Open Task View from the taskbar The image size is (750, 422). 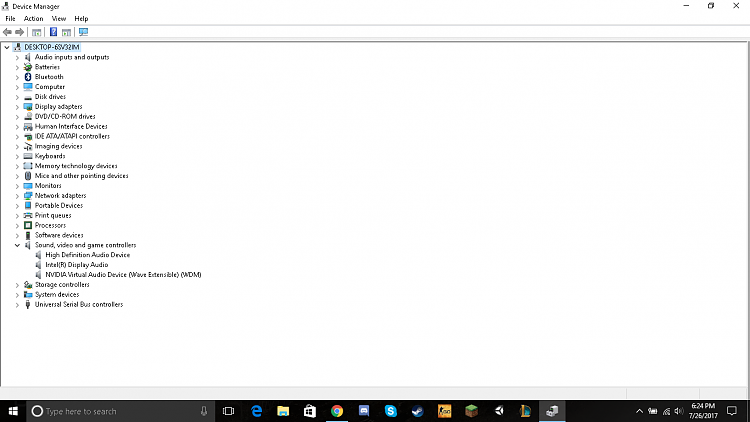(x=229, y=411)
